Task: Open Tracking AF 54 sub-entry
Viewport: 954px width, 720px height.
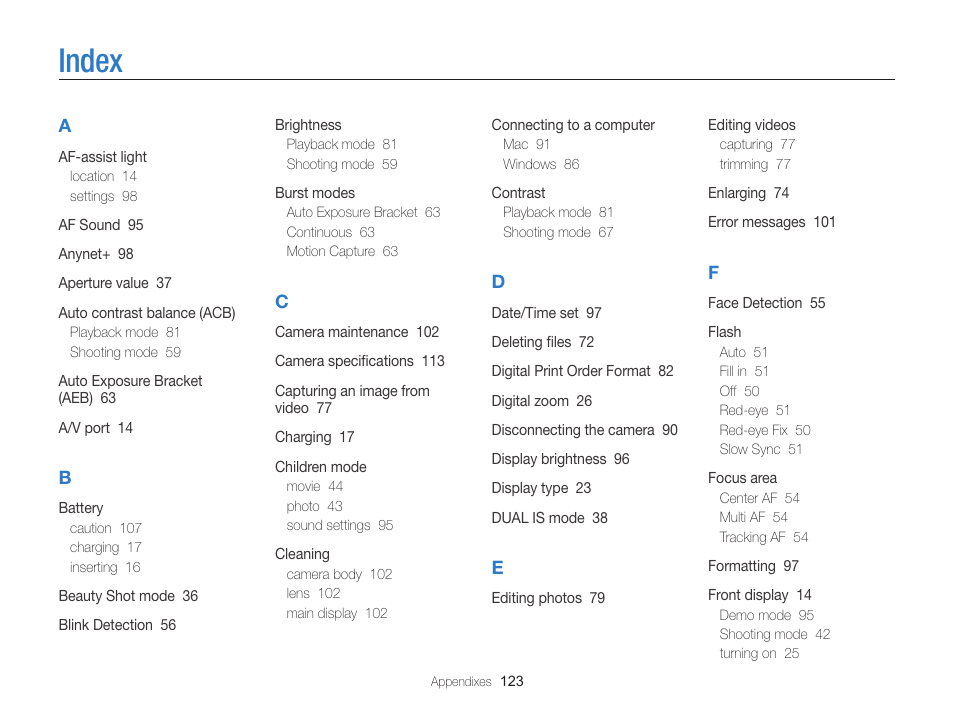Action: click(x=764, y=537)
